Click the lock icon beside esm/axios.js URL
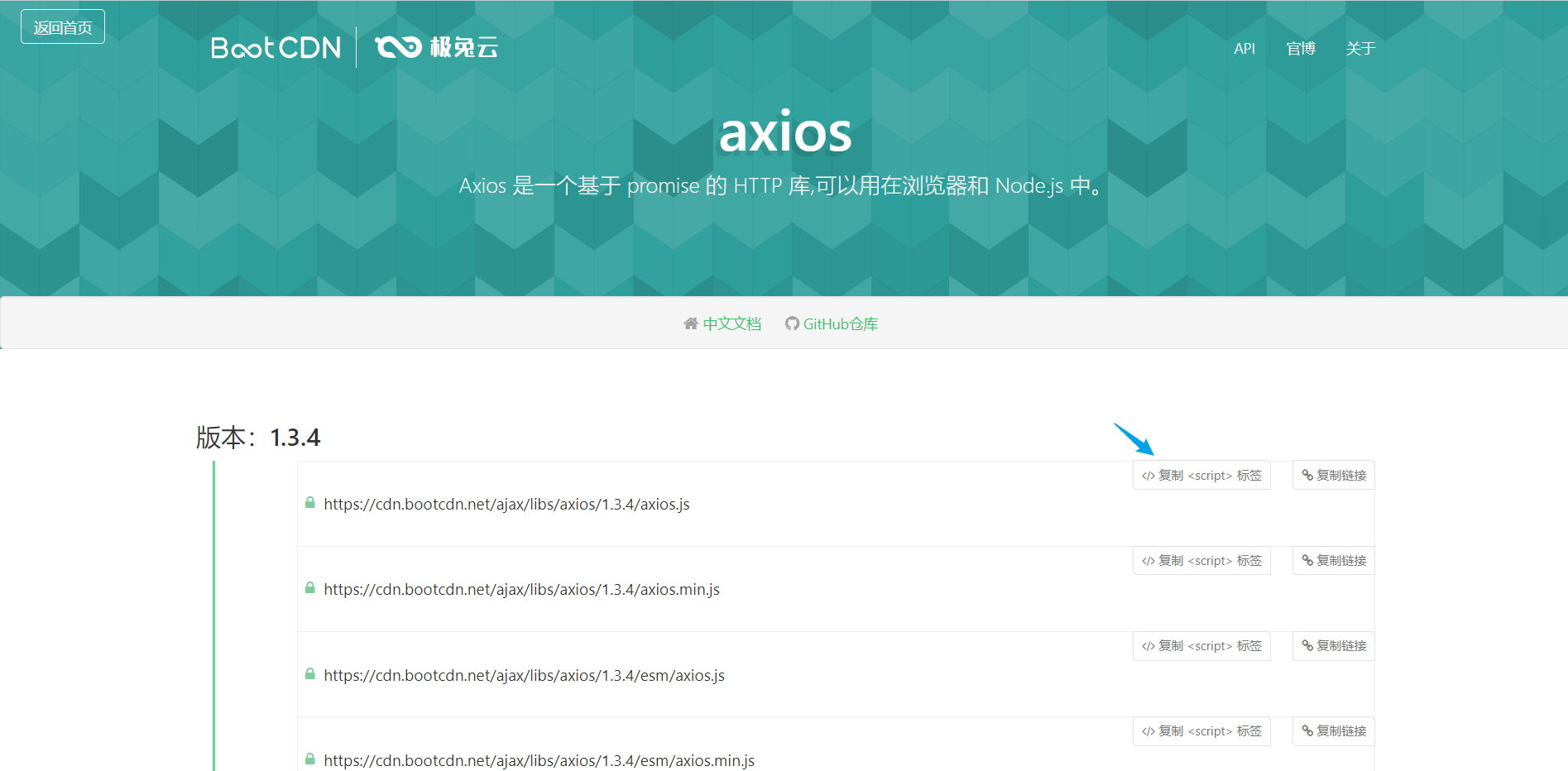The height and width of the screenshot is (771, 1568). click(309, 674)
